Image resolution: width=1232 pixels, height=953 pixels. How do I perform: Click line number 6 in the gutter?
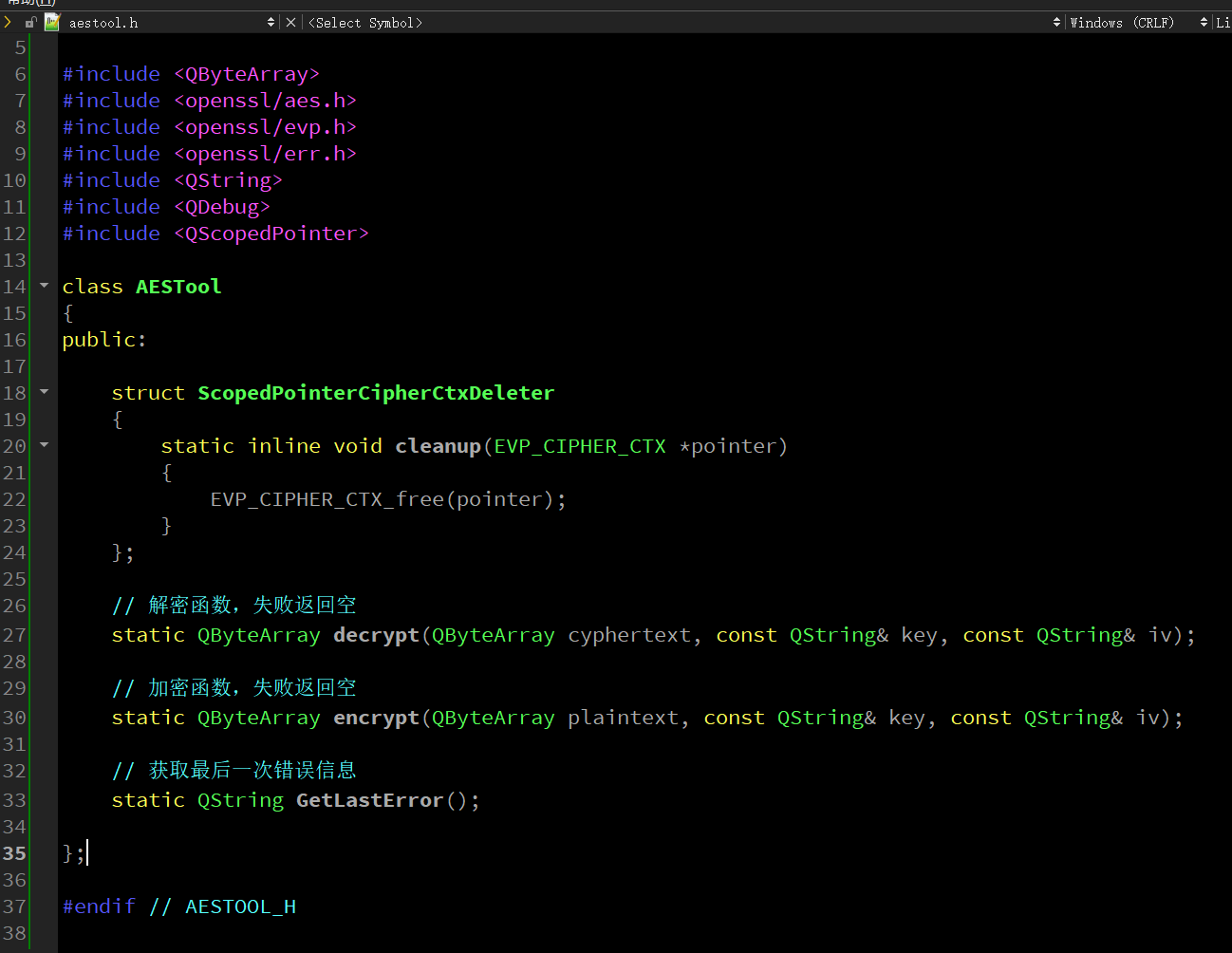pyautogui.click(x=21, y=74)
